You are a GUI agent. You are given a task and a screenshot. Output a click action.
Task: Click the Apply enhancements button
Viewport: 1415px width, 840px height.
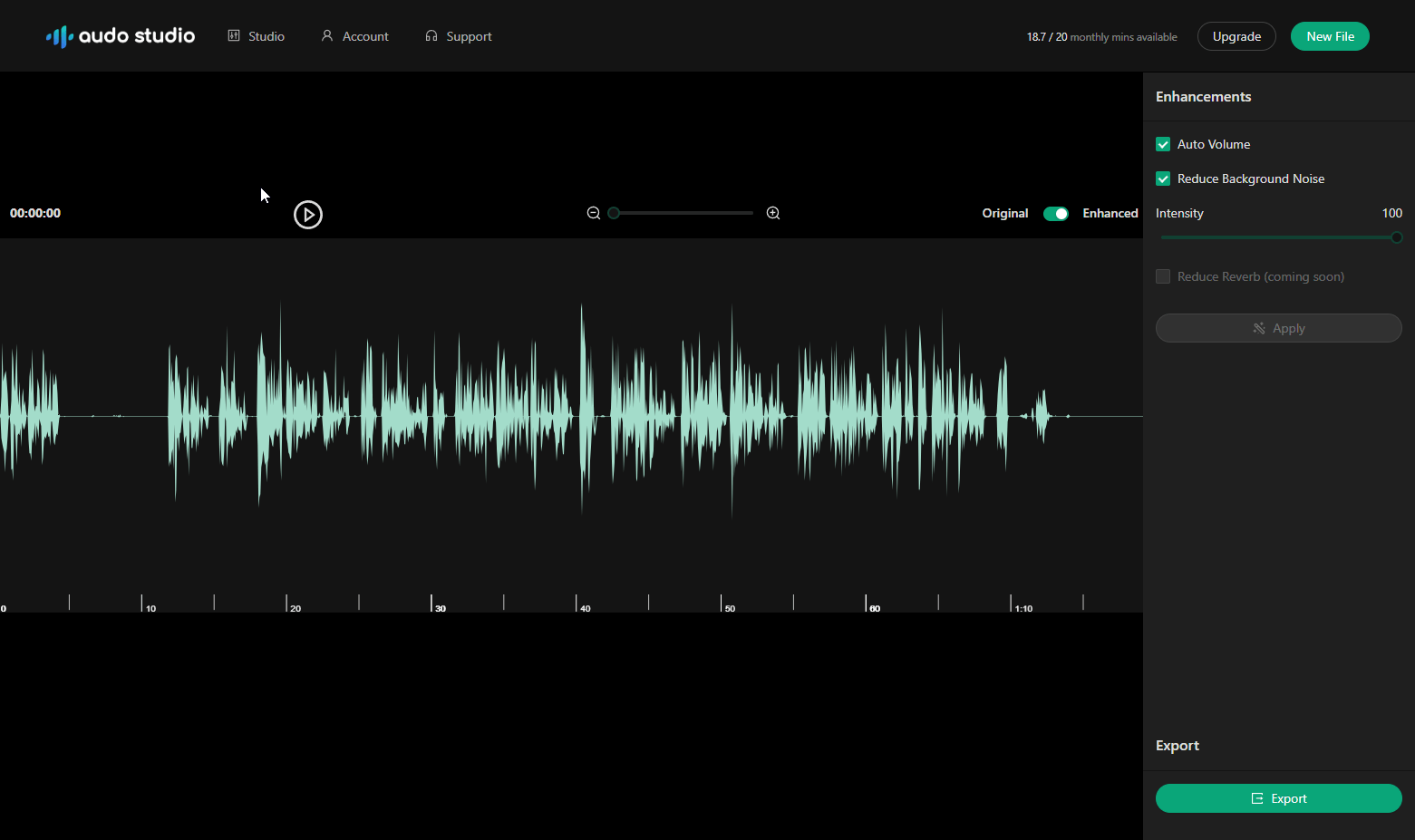(1279, 328)
